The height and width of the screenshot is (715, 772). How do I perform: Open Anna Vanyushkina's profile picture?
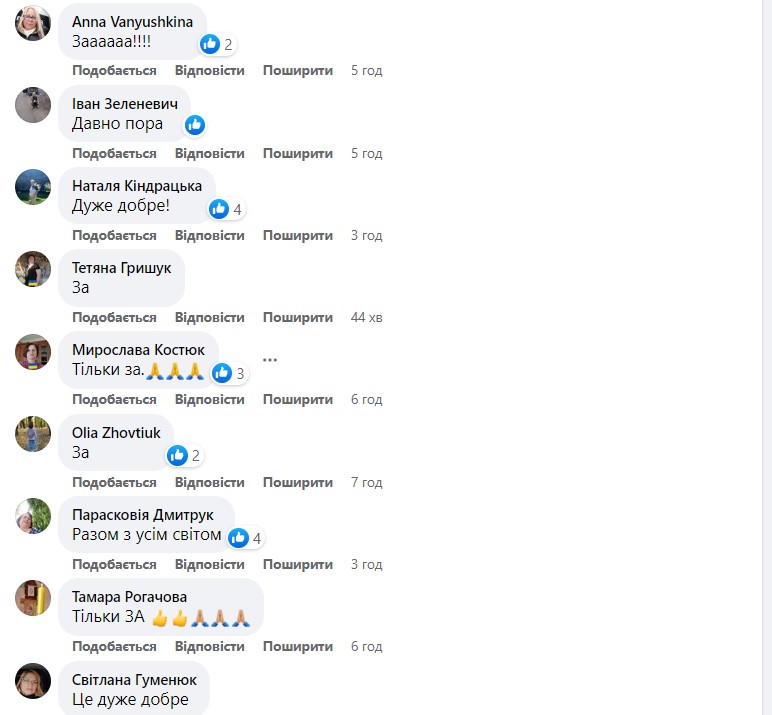33,23
